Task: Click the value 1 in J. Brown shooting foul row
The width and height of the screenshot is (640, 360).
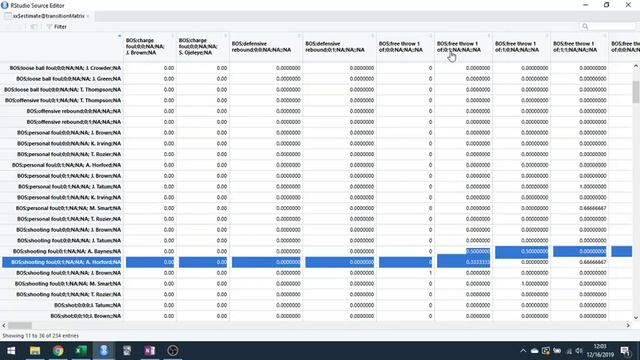Action: tap(430, 273)
